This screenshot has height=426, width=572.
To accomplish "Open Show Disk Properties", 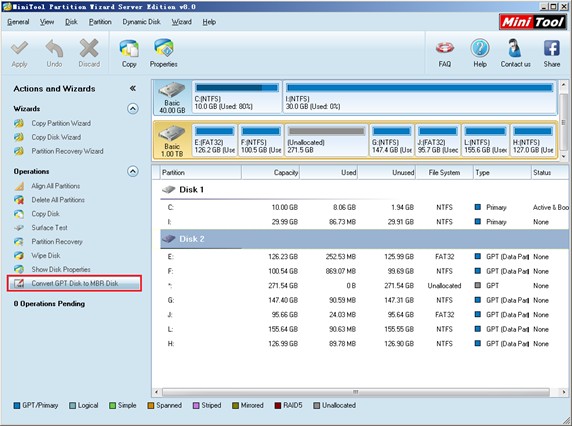I will (x=61, y=269).
